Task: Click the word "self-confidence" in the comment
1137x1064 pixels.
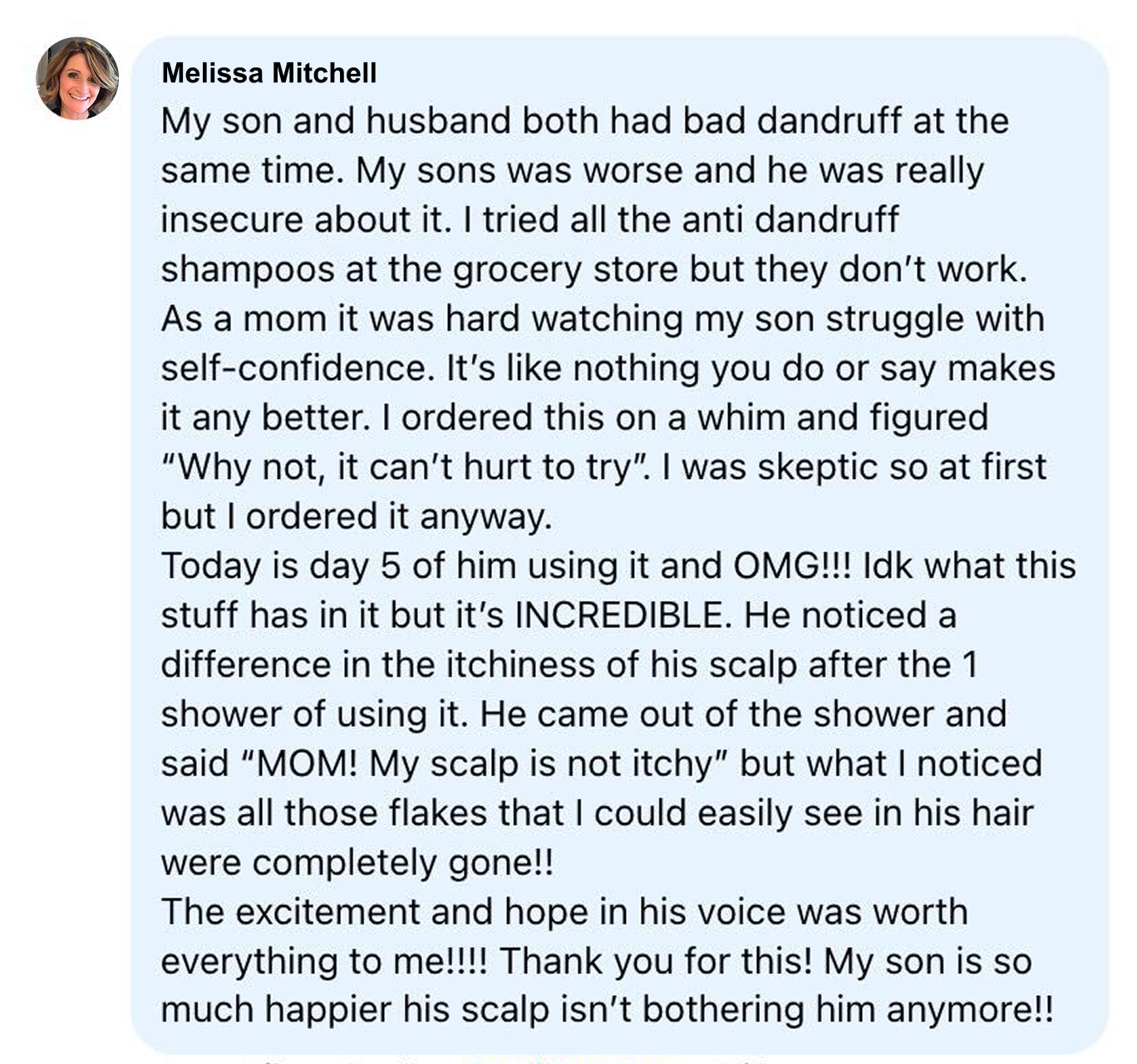Action: [x=298, y=368]
